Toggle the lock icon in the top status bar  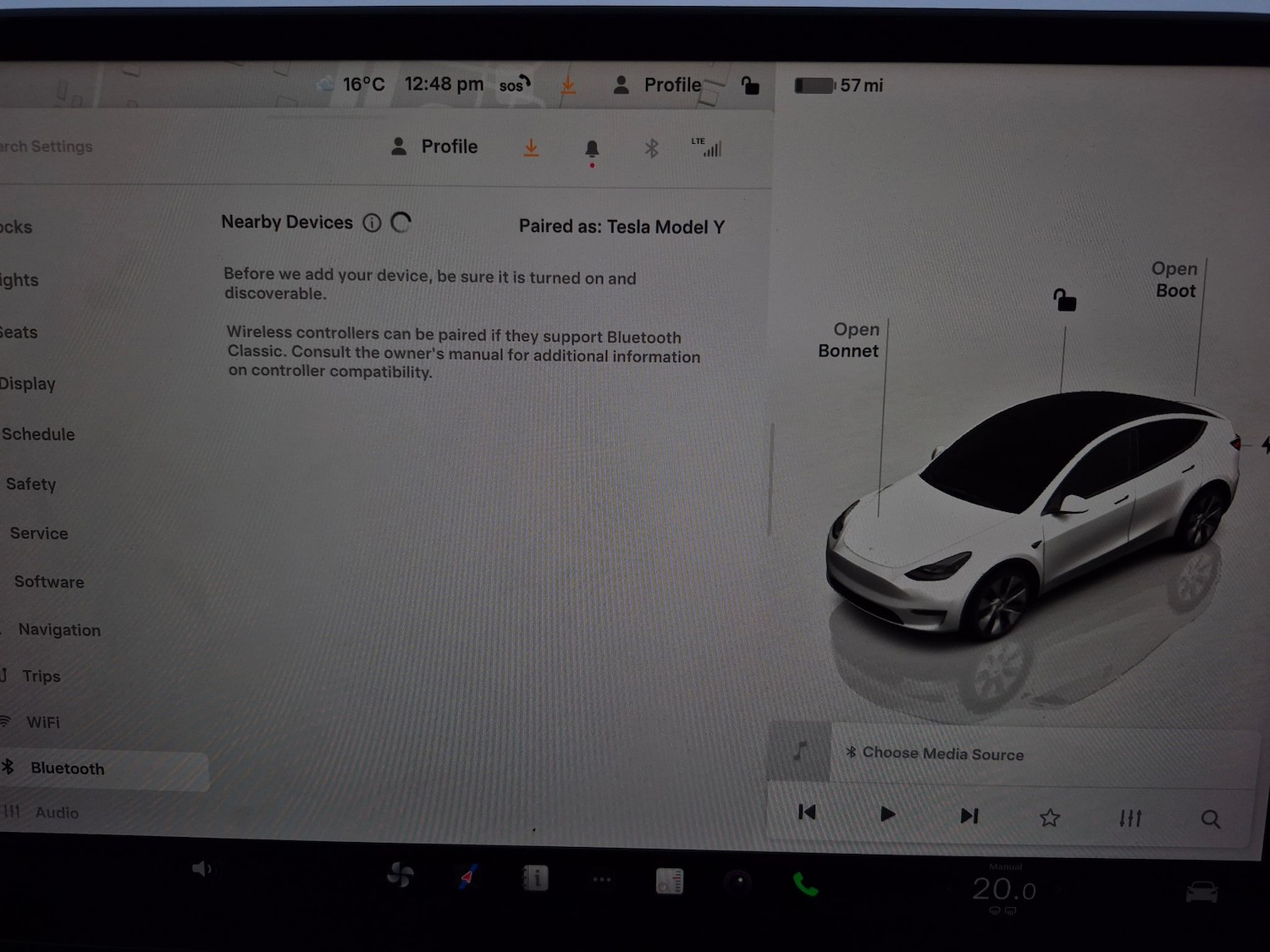click(750, 85)
